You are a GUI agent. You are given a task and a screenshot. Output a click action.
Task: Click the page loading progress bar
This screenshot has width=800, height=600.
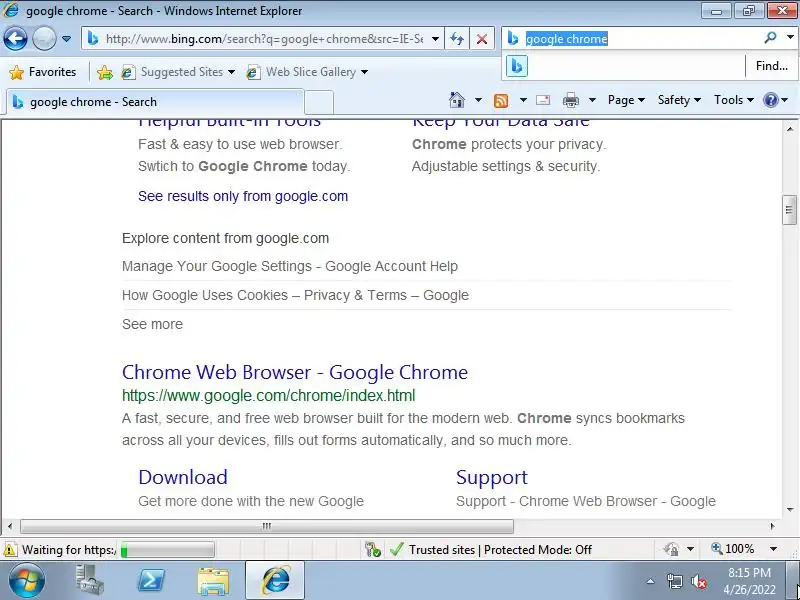[x=168, y=550]
